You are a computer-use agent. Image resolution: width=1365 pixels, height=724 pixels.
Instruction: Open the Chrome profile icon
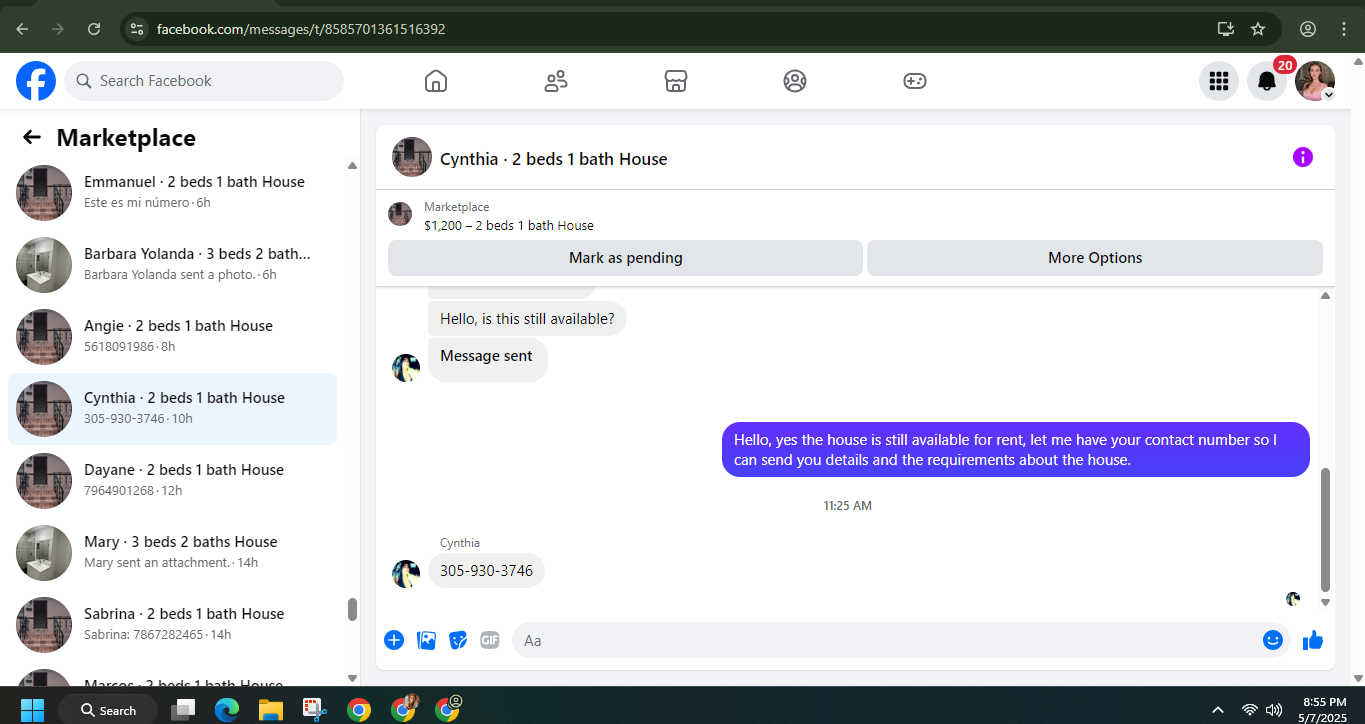[1308, 29]
